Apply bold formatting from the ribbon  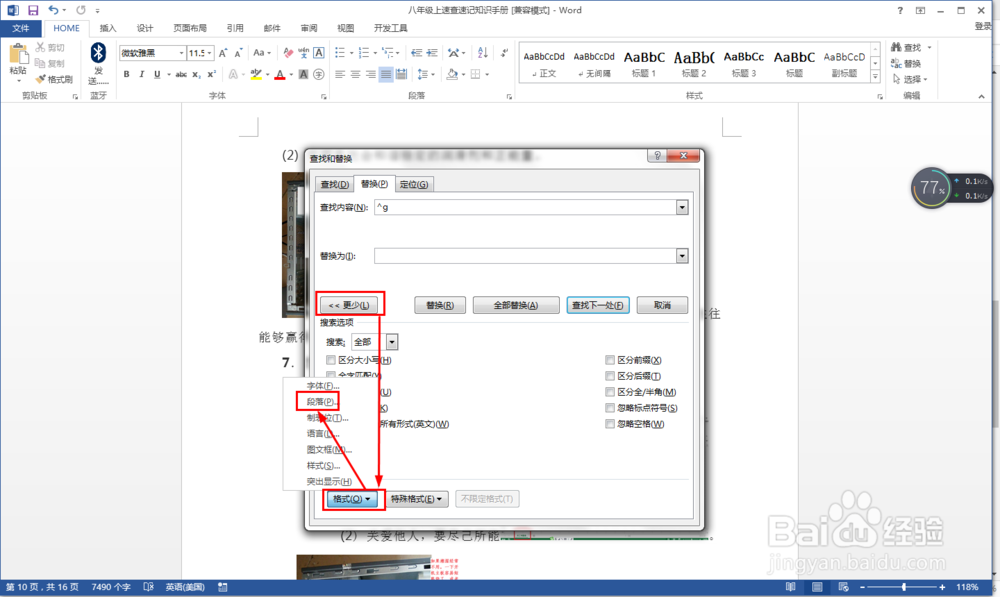(x=126, y=74)
